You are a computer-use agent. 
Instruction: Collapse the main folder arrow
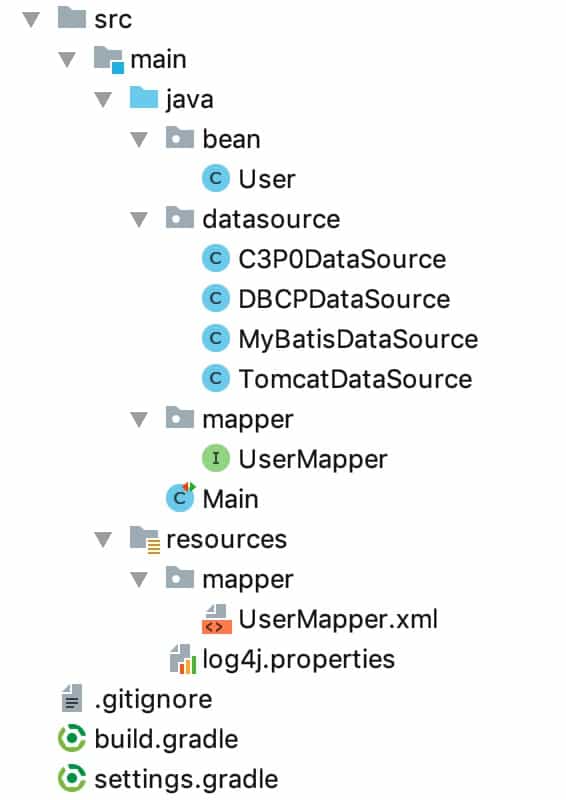point(67,60)
